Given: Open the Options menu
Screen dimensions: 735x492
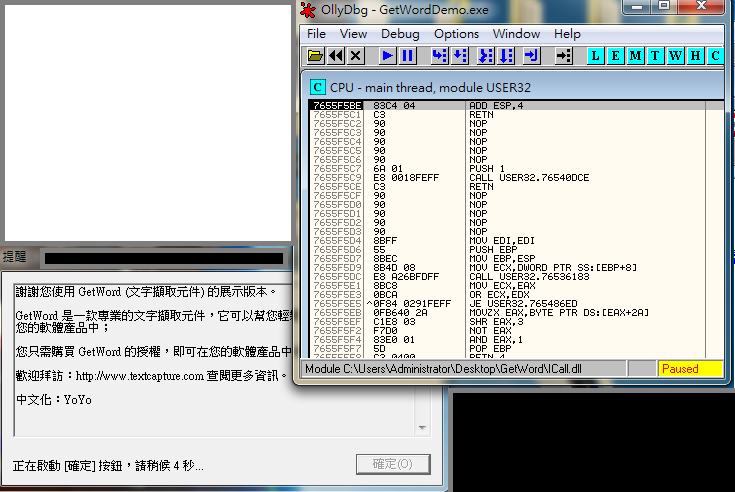Looking at the screenshot, I should (x=456, y=34).
